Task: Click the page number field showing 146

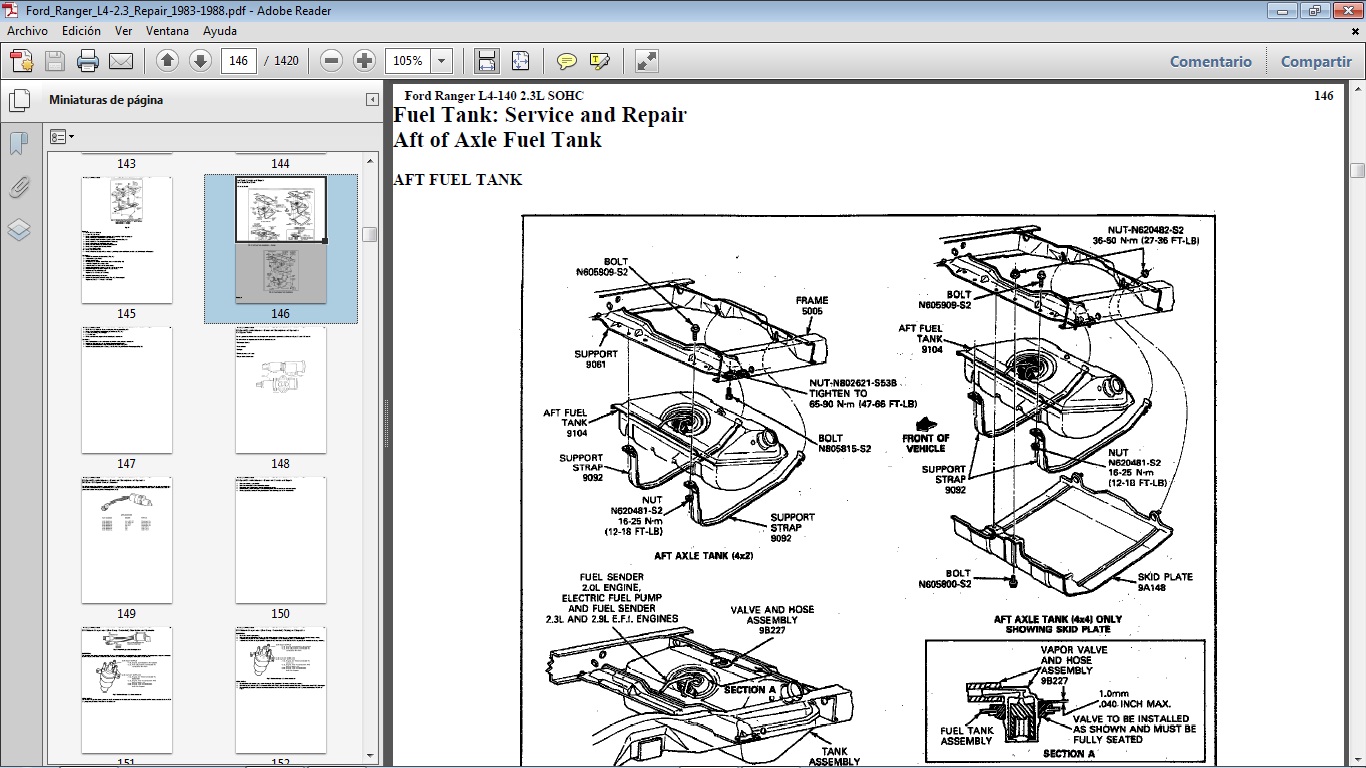Action: point(239,61)
